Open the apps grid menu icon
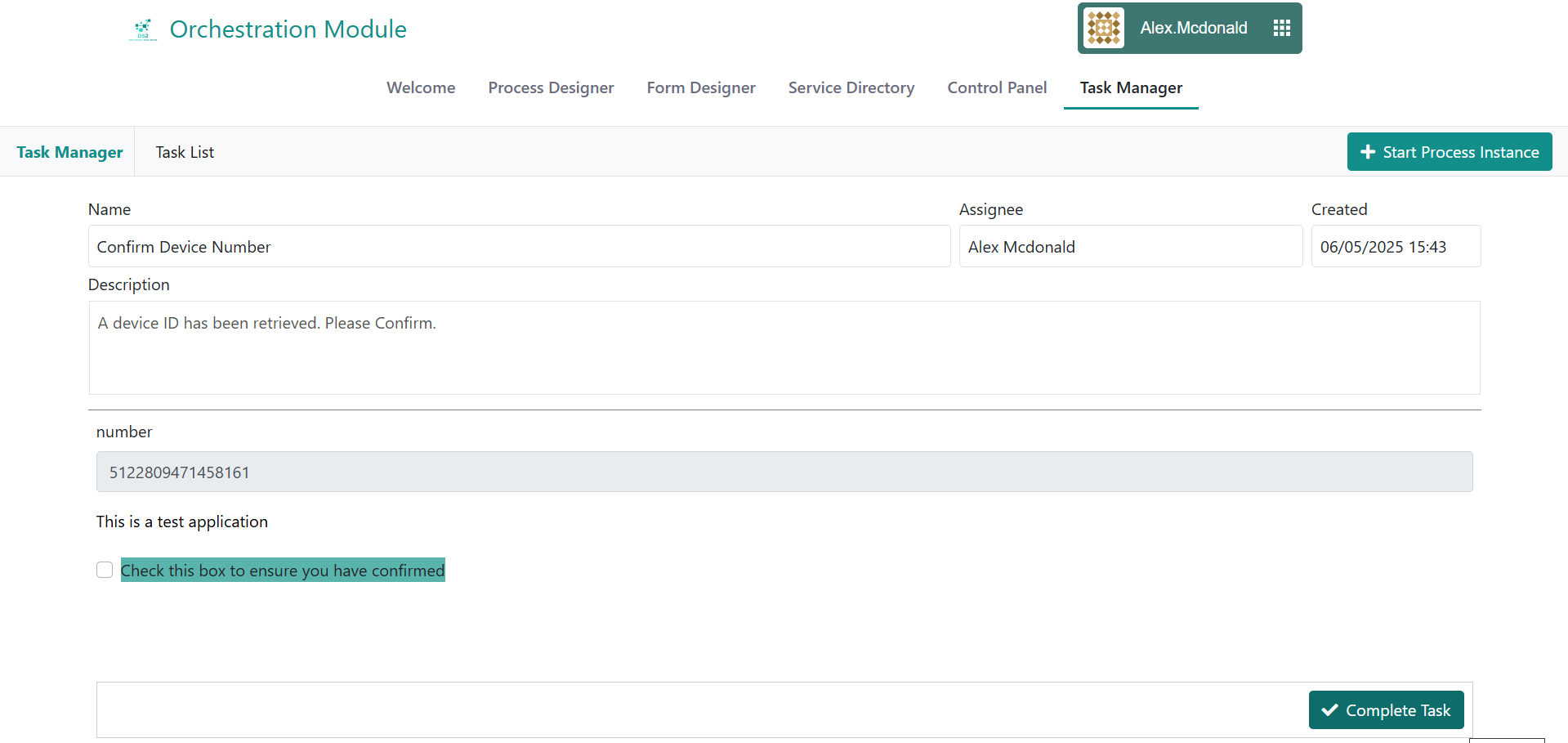Viewport: 1568px width, 743px height. (x=1281, y=29)
